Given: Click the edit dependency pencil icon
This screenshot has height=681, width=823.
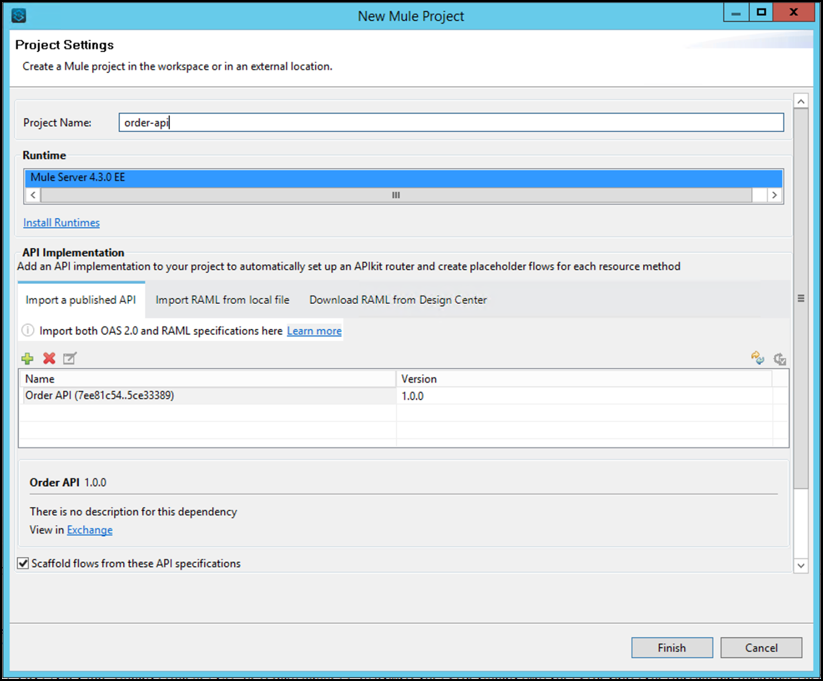Looking at the screenshot, I should (x=70, y=359).
